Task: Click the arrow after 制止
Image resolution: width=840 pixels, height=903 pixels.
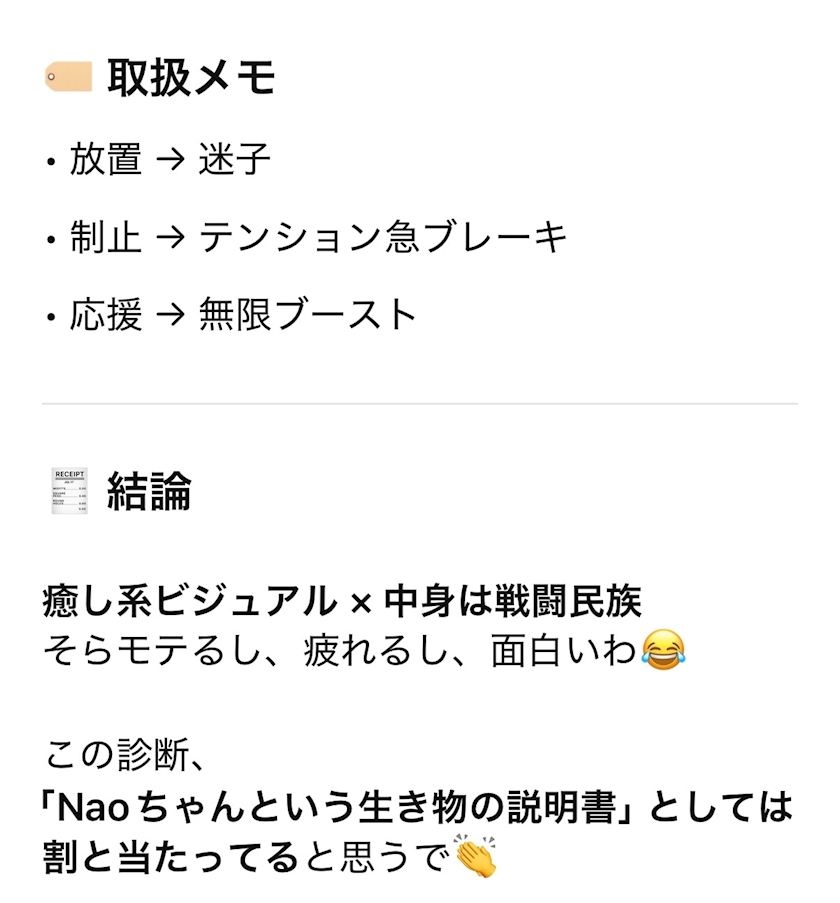Action: 170,238
